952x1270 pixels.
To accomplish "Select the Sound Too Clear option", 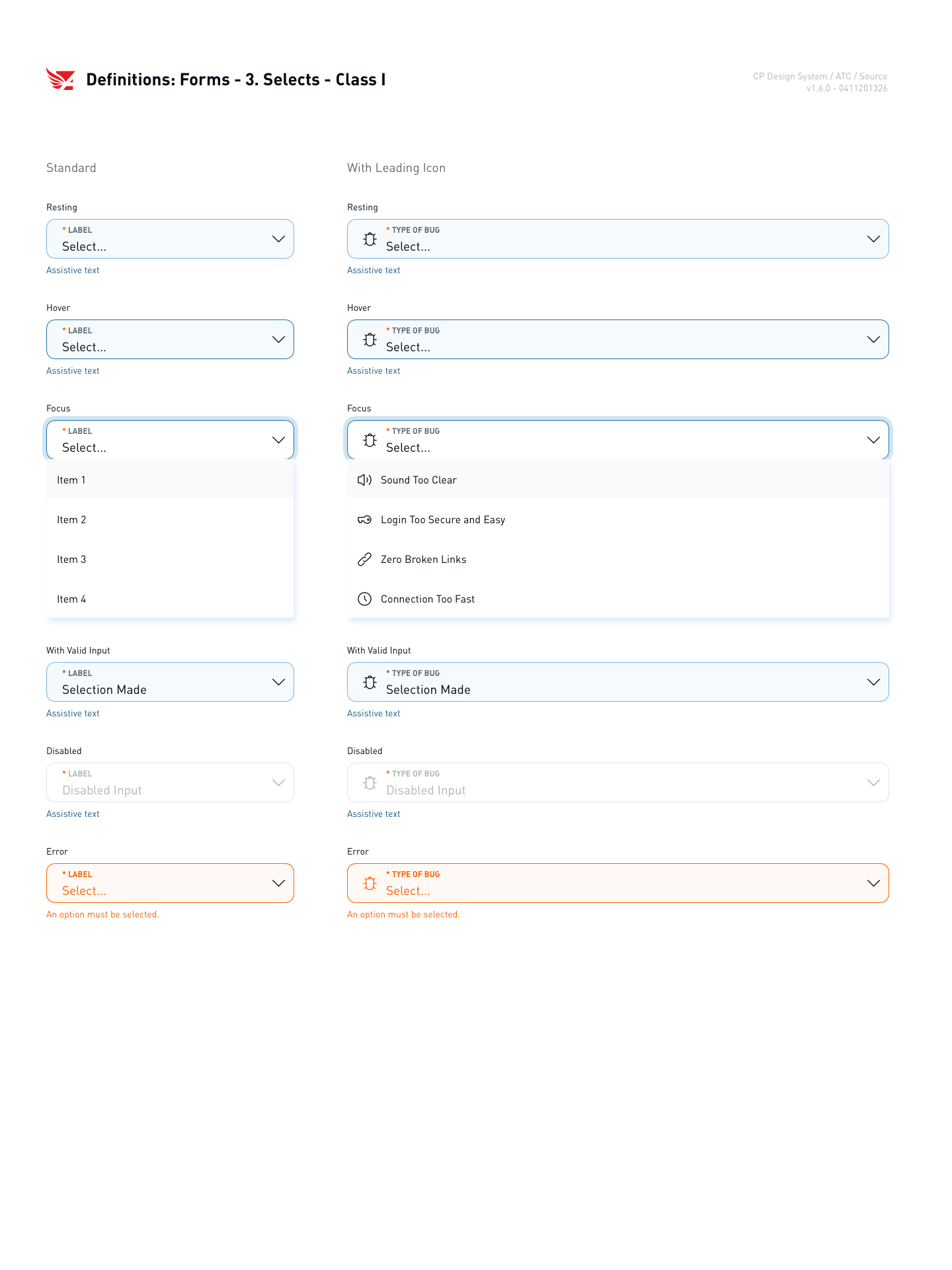I will pyautogui.click(x=618, y=480).
